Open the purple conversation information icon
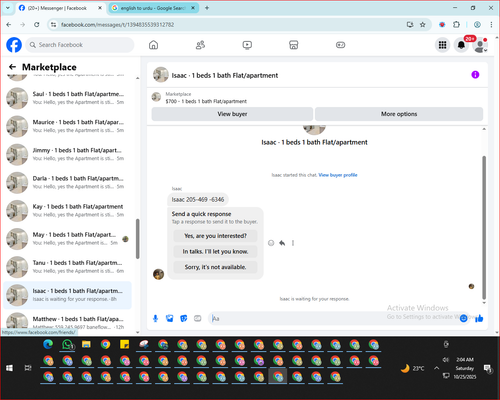Screen dimensions: 500x400 [x=475, y=75]
